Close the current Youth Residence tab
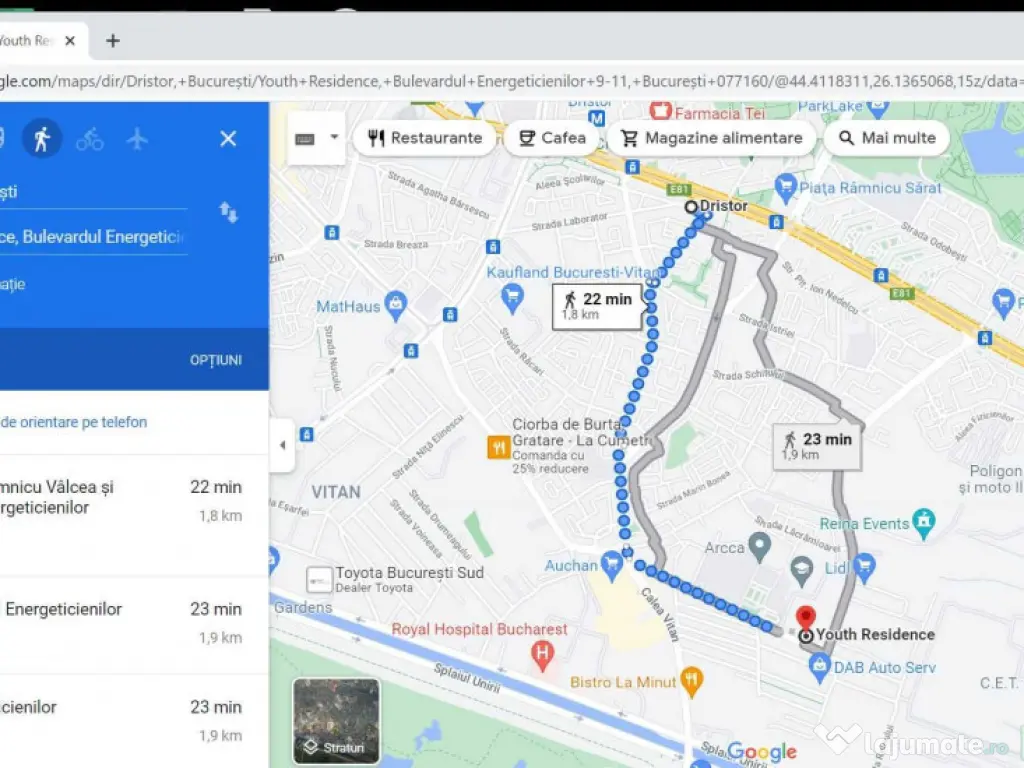The height and width of the screenshot is (768, 1024). click(x=70, y=41)
